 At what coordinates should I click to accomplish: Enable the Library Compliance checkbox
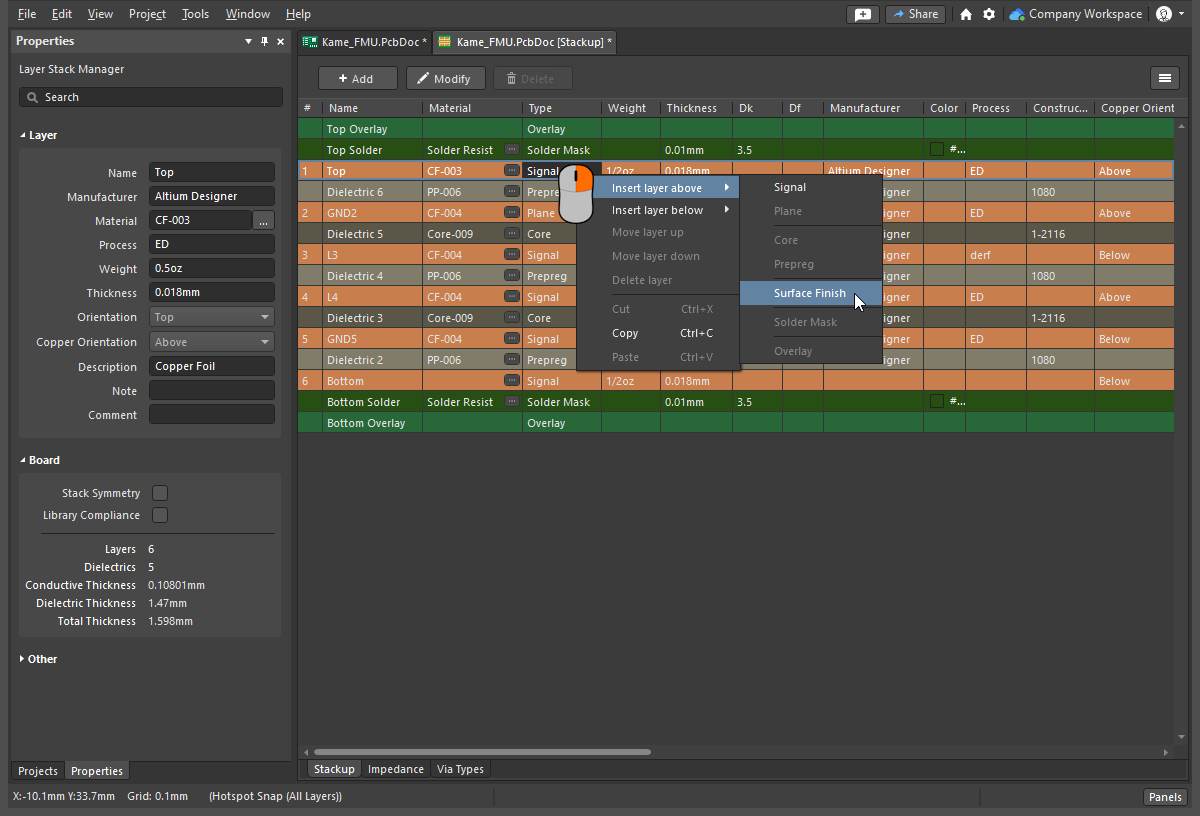tap(160, 515)
